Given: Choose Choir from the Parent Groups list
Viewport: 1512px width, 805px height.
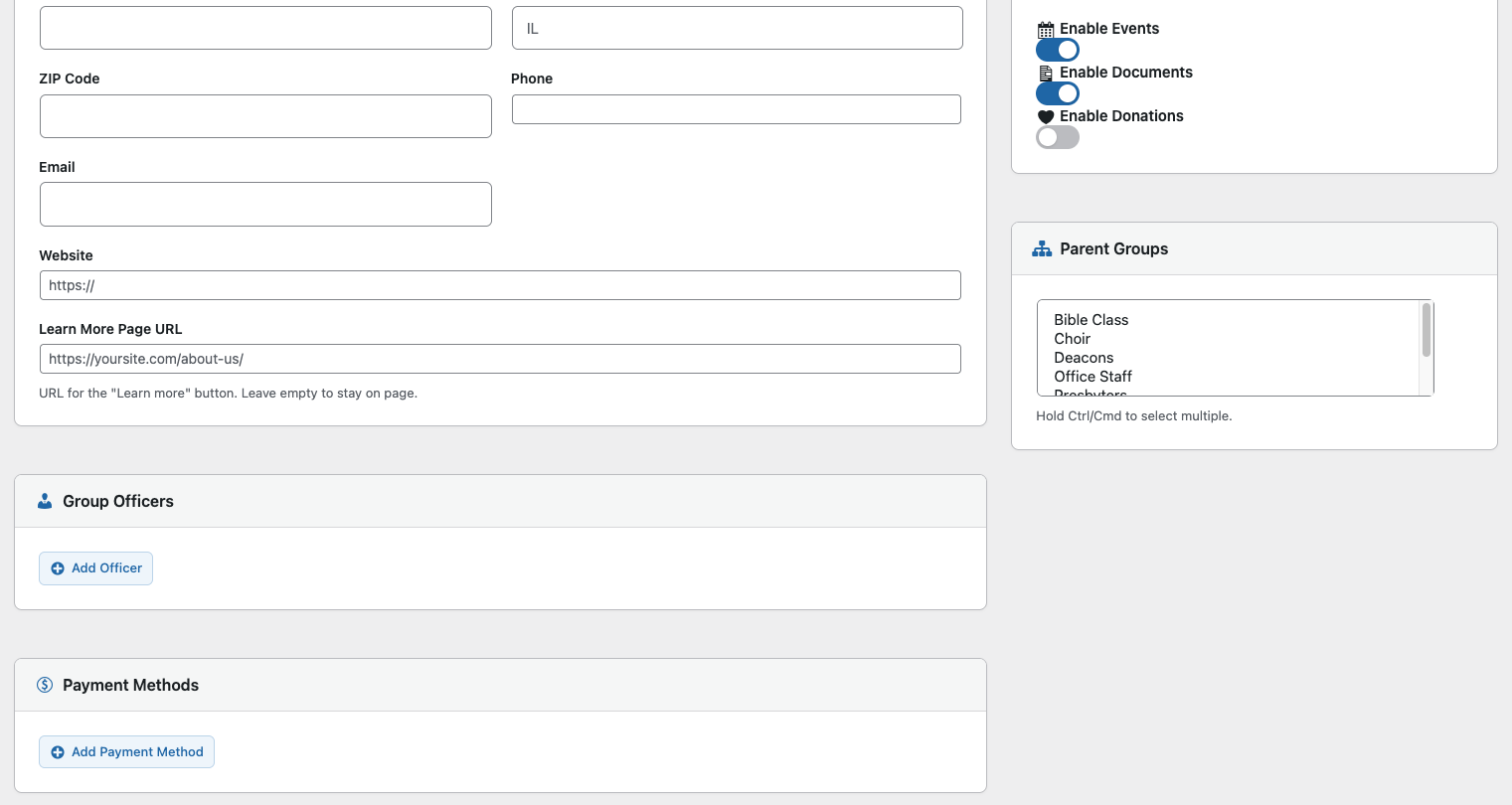Looking at the screenshot, I should click(1072, 339).
